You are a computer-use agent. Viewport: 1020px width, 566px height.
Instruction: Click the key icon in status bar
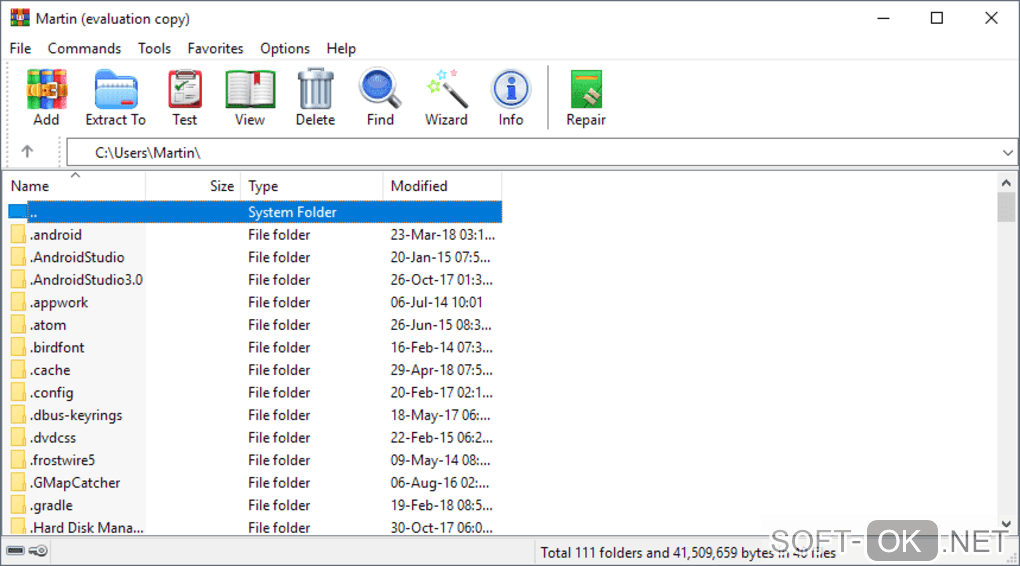38,551
